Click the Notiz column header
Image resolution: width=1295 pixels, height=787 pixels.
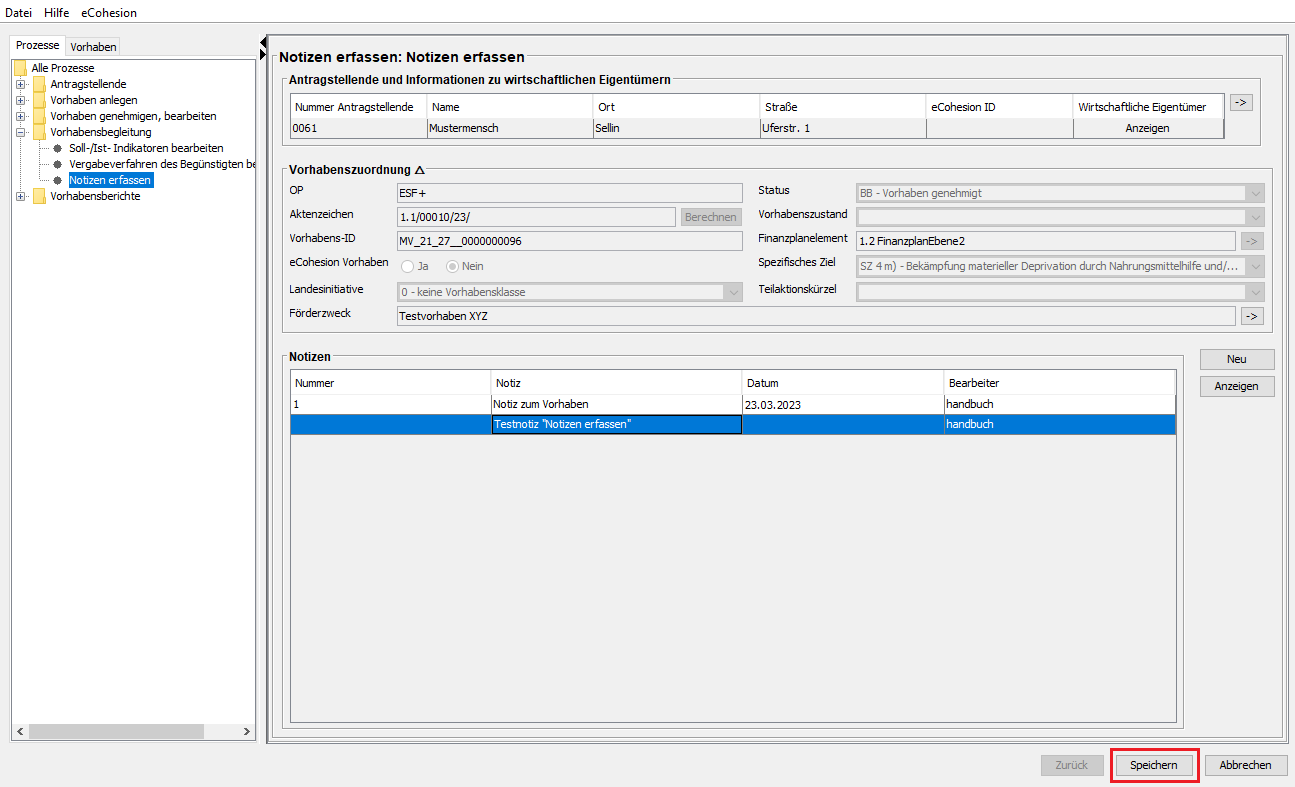(616, 383)
